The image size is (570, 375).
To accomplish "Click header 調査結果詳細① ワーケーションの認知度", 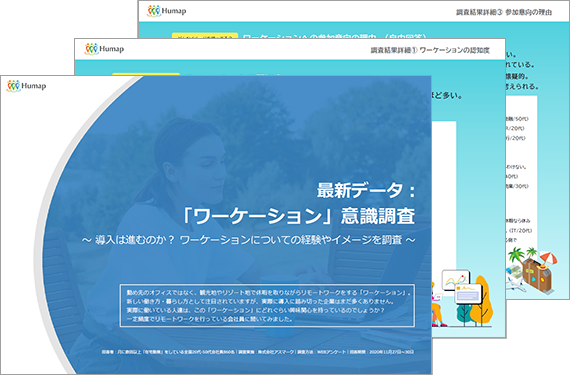I will [x=430, y=50].
